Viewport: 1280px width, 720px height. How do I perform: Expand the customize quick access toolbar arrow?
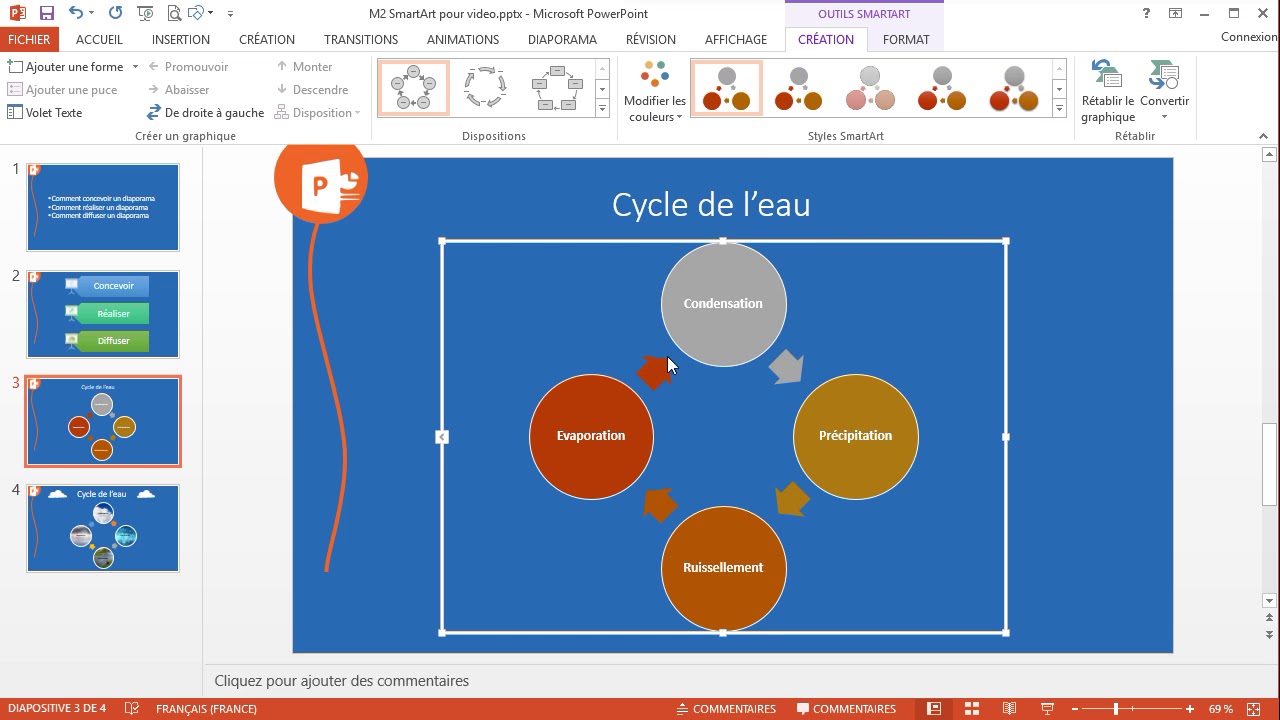(231, 14)
